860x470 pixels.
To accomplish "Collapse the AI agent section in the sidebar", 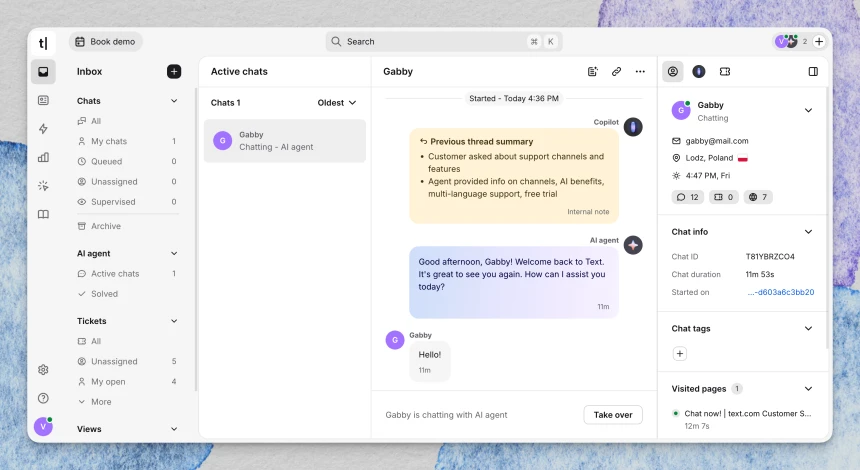I will point(174,253).
